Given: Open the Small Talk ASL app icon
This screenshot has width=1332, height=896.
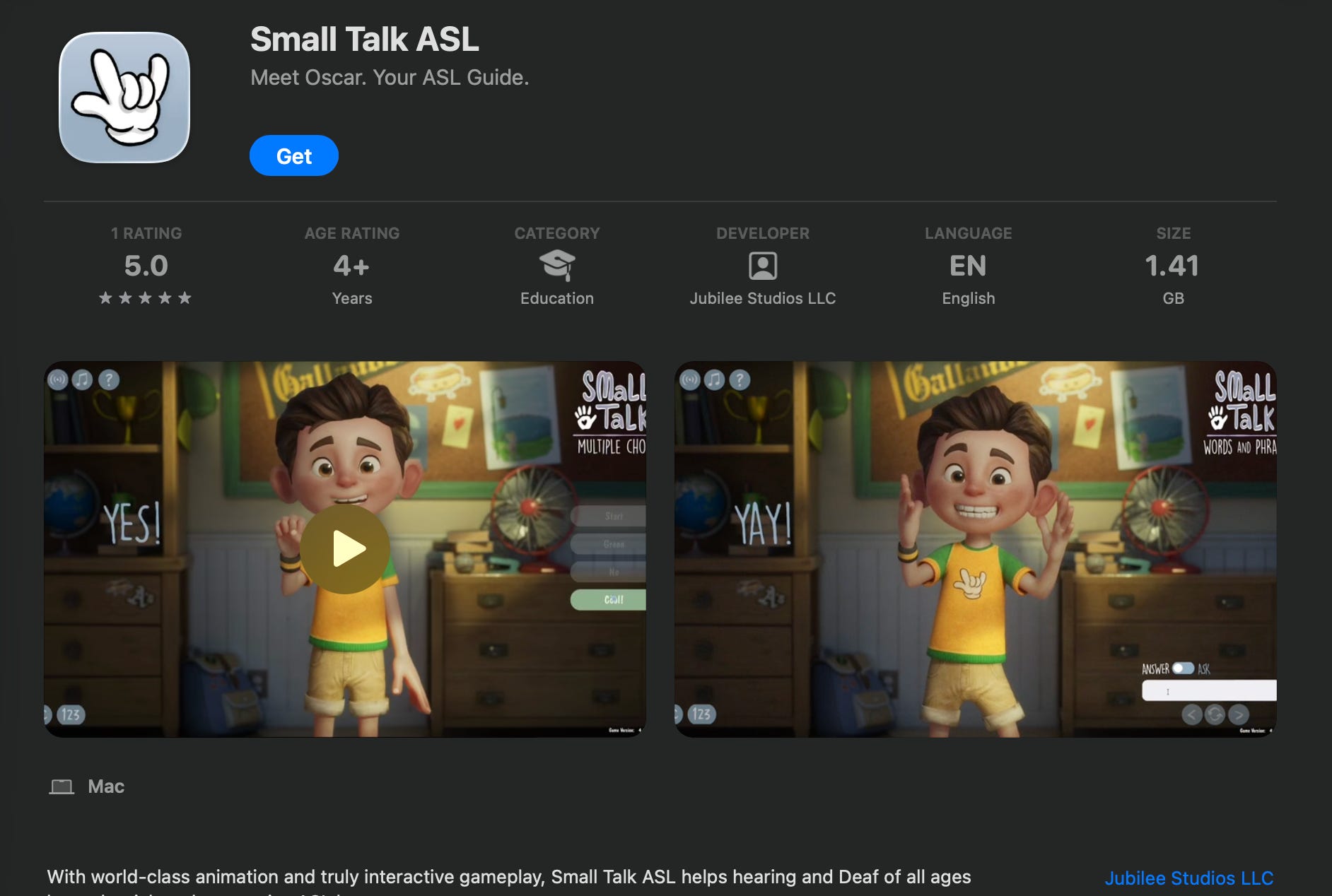Looking at the screenshot, I should [x=124, y=98].
